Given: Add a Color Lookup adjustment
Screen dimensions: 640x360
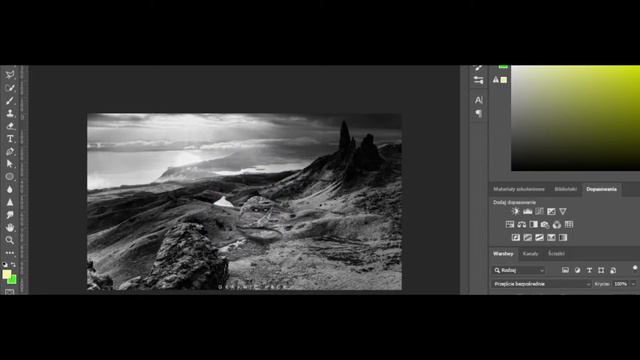Looking at the screenshot, I should pyautogui.click(x=569, y=224).
